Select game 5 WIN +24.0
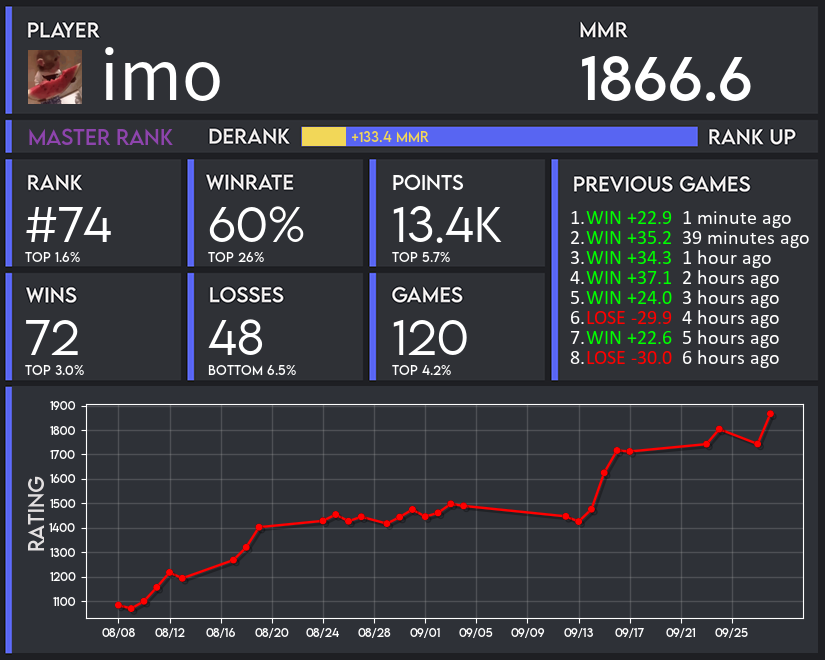825x660 pixels. tap(629, 298)
